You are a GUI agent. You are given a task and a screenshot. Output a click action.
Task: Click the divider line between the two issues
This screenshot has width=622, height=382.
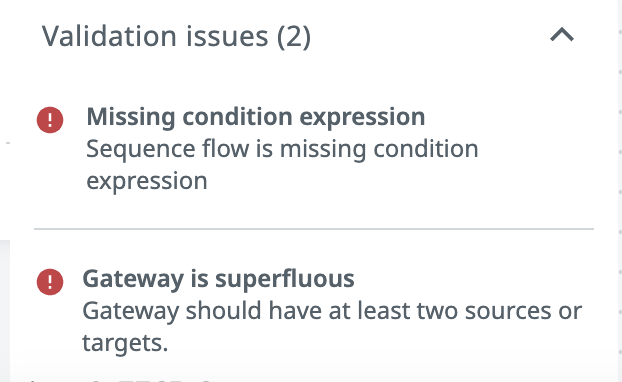point(314,229)
